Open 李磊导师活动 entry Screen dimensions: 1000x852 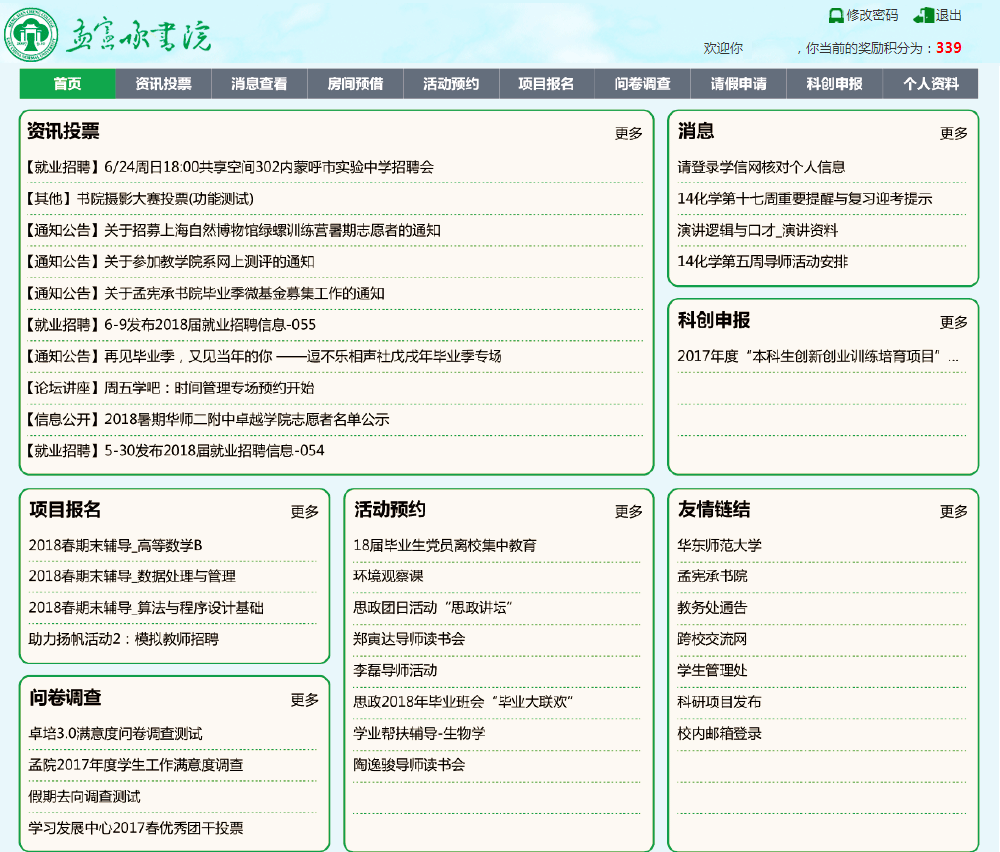pos(395,670)
